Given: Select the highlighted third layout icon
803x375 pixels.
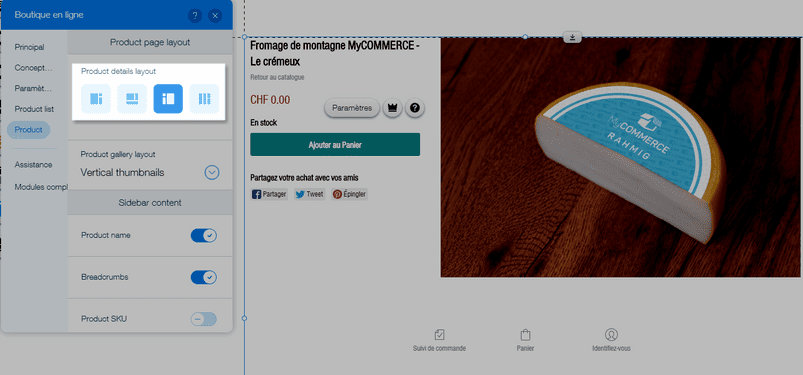Looking at the screenshot, I should [x=168, y=99].
